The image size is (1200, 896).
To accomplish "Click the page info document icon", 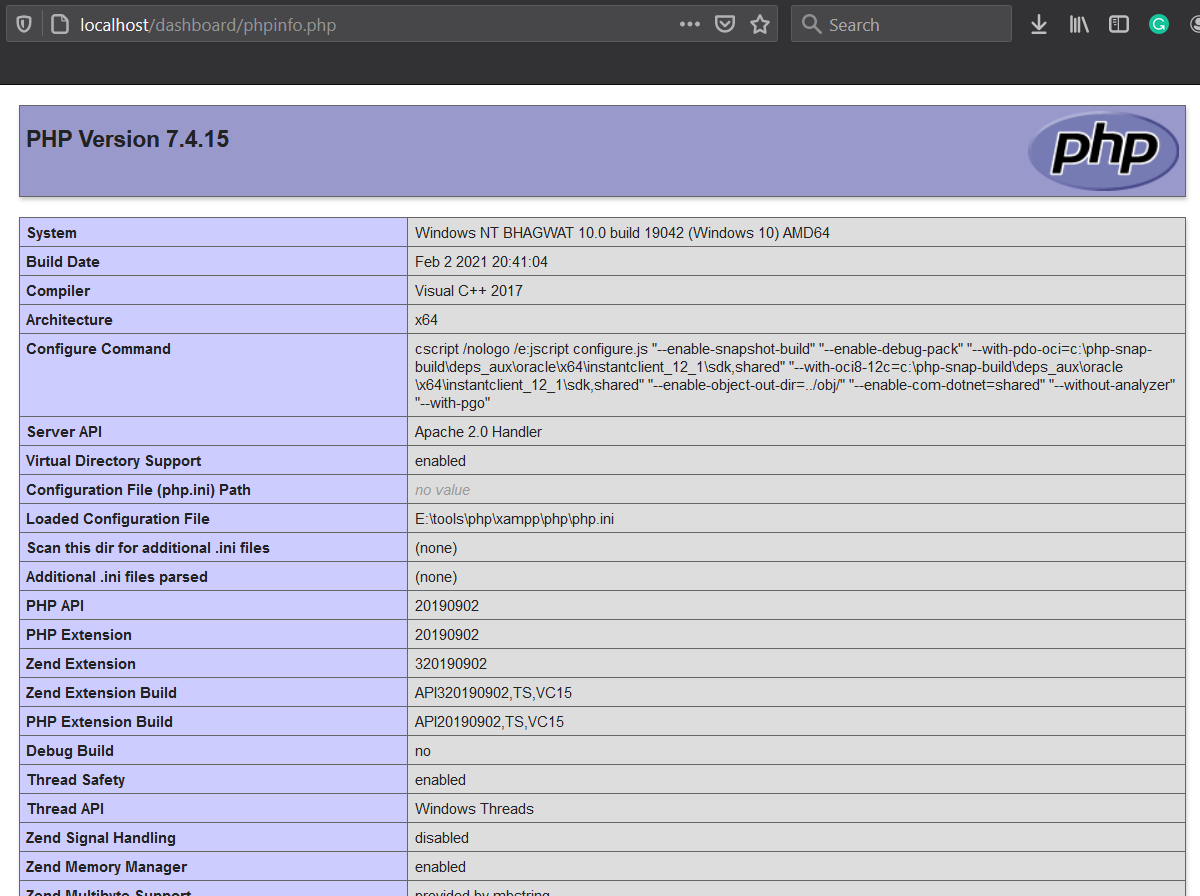I will [60, 24].
